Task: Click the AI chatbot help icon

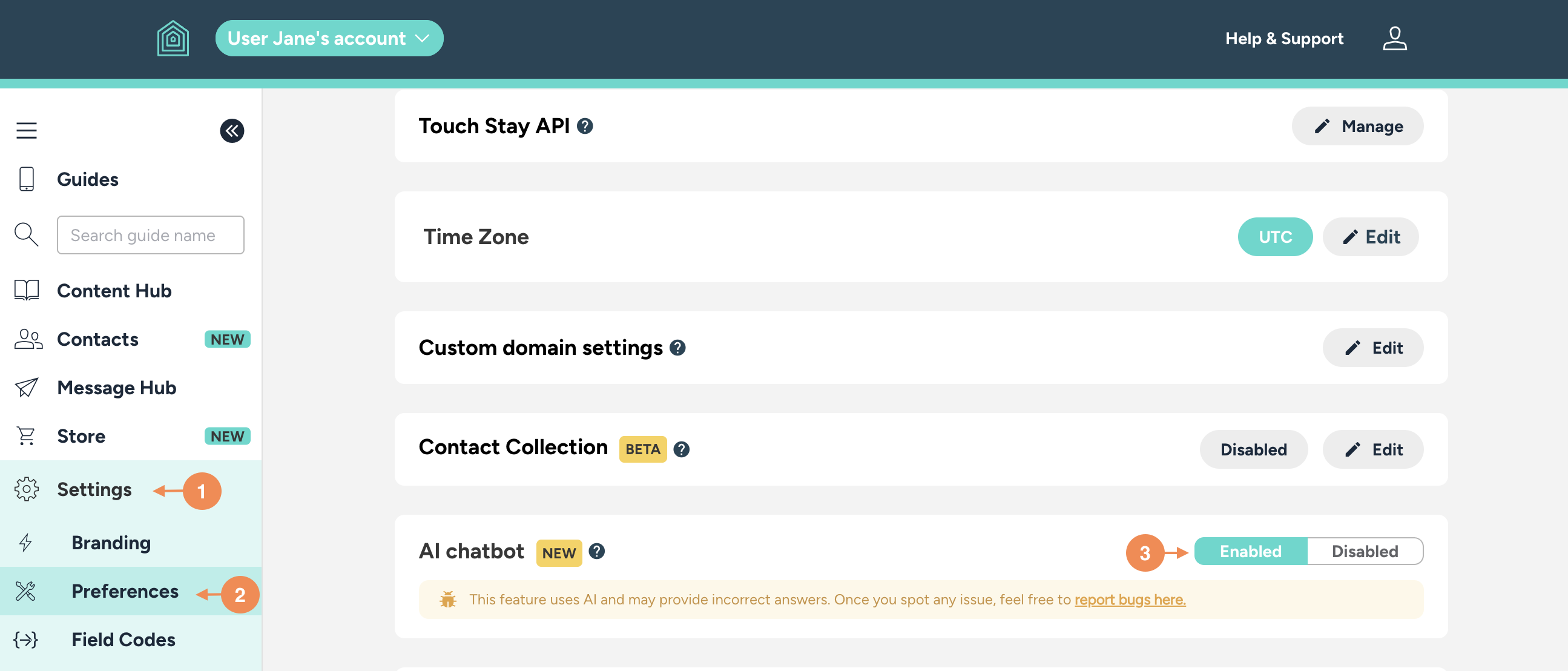Action: click(x=597, y=551)
